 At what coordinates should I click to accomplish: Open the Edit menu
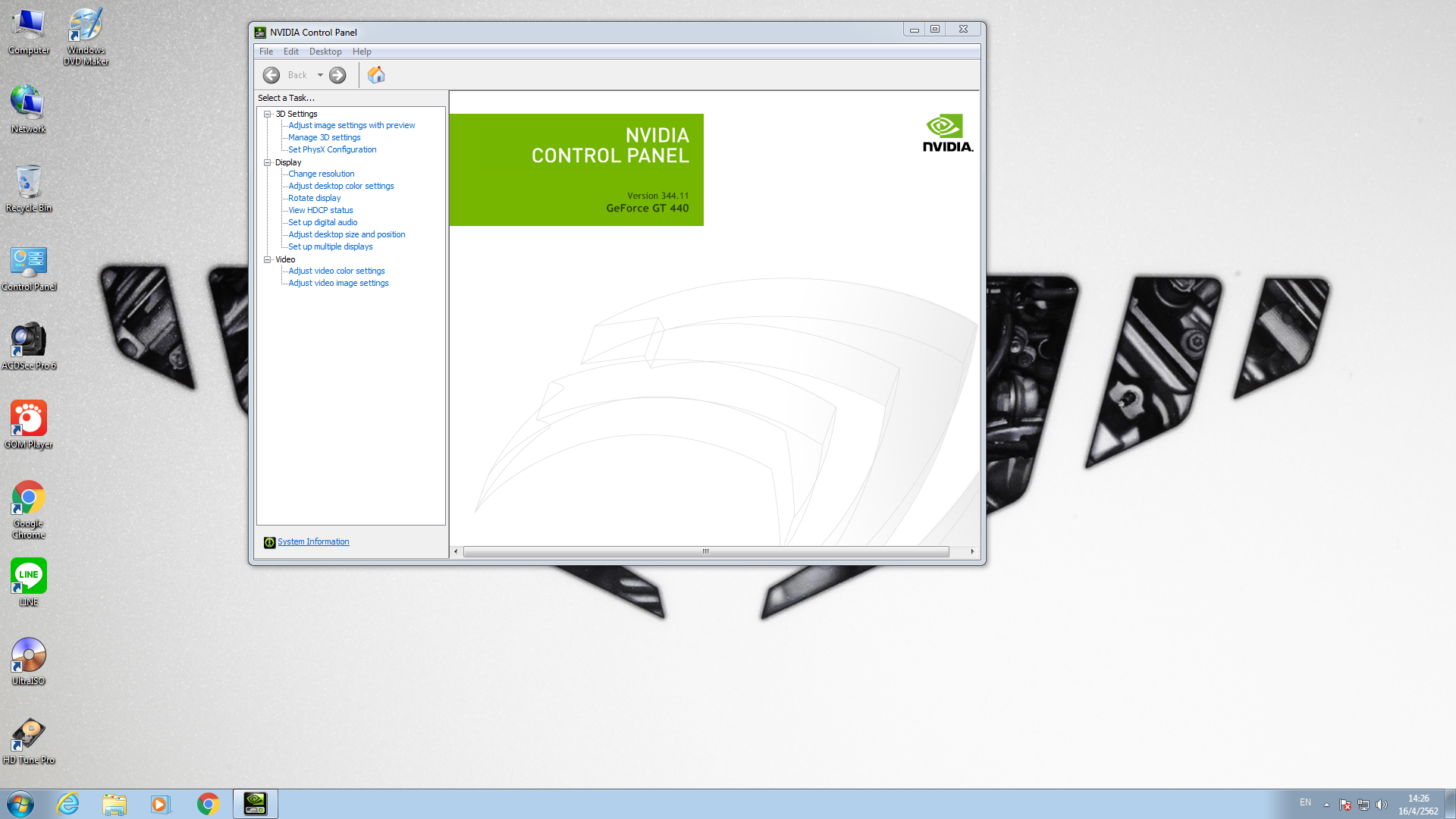click(x=291, y=52)
